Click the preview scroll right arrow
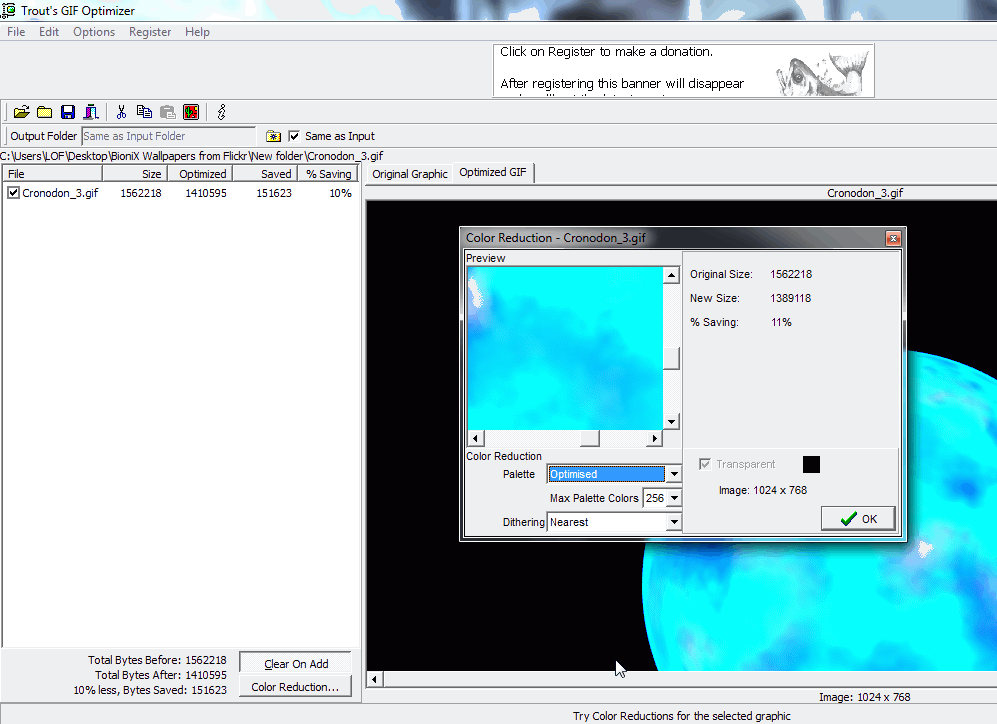 click(x=655, y=438)
